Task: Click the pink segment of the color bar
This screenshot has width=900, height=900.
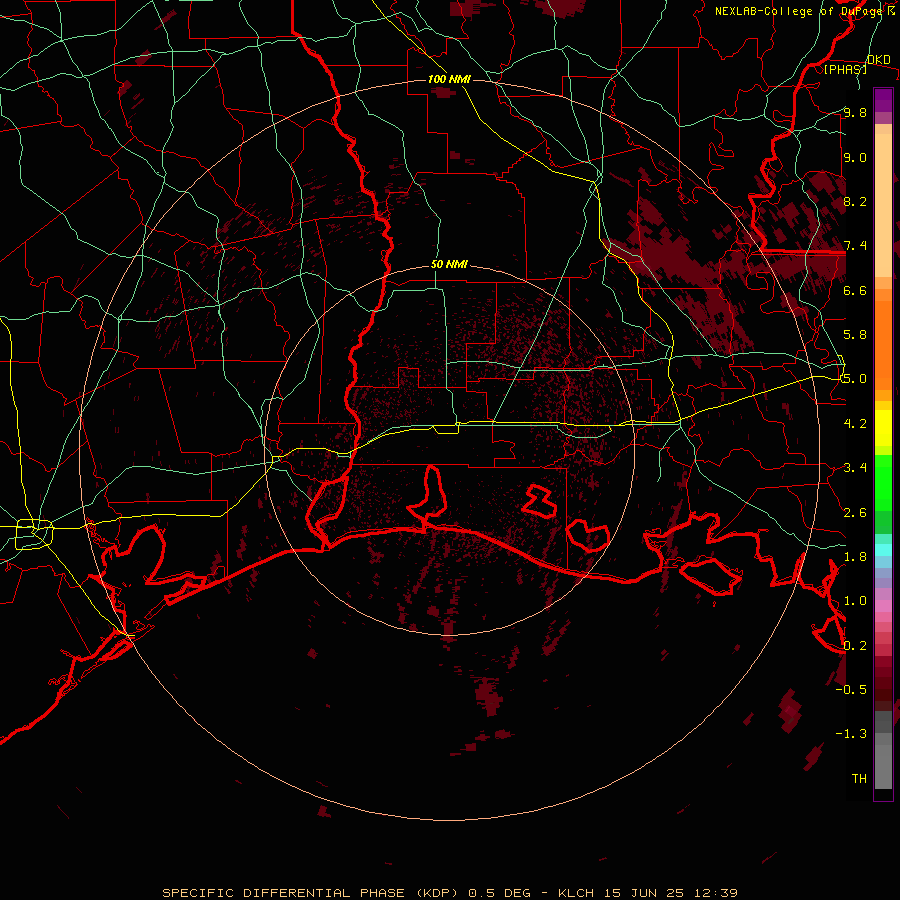Action: [883, 606]
